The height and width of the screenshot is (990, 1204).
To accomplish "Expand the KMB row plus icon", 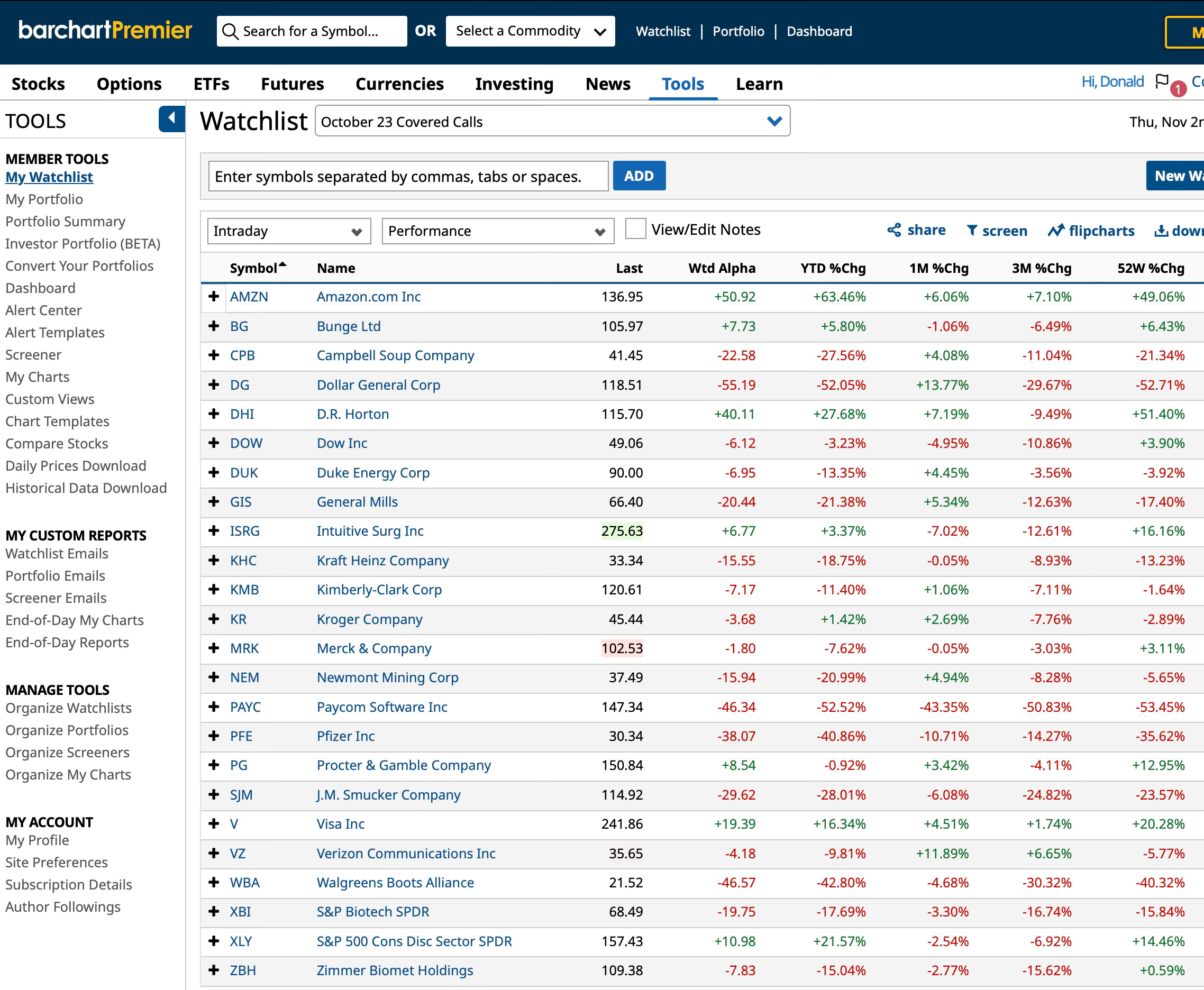I will (214, 590).
